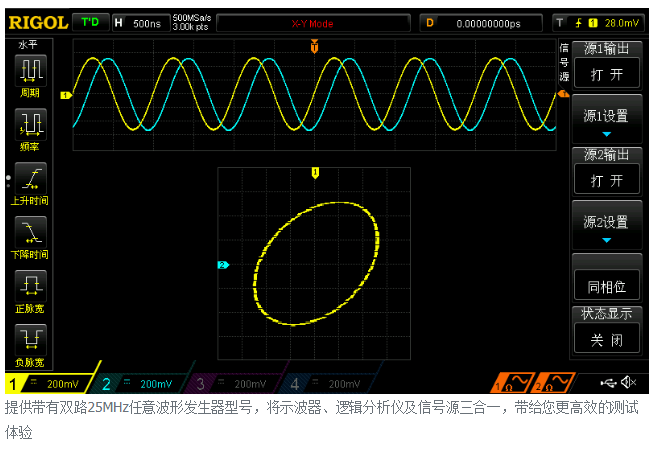Viewport: 654px width, 454px height.
Task: Click the 水平 (Horizontal) menu header
Action: coord(28,45)
